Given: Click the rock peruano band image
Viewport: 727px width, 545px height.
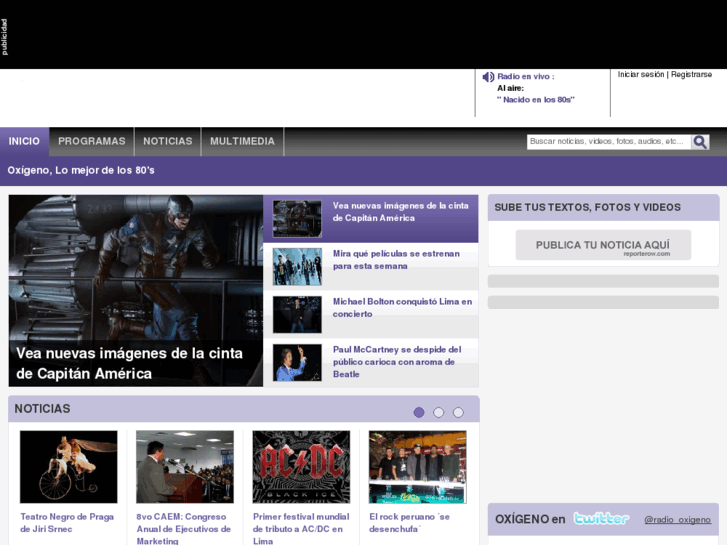Looking at the screenshot, I should (x=418, y=467).
